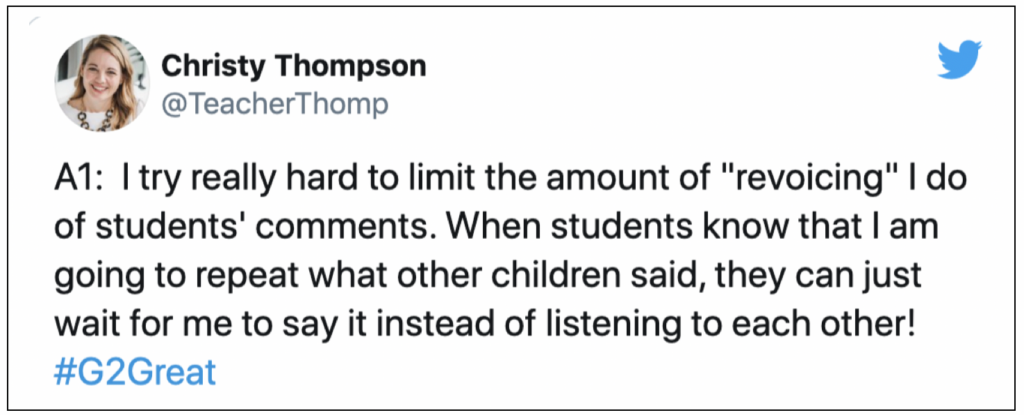Click the tweet's first line of text
The height and width of the screenshot is (415, 1024).
510,180
